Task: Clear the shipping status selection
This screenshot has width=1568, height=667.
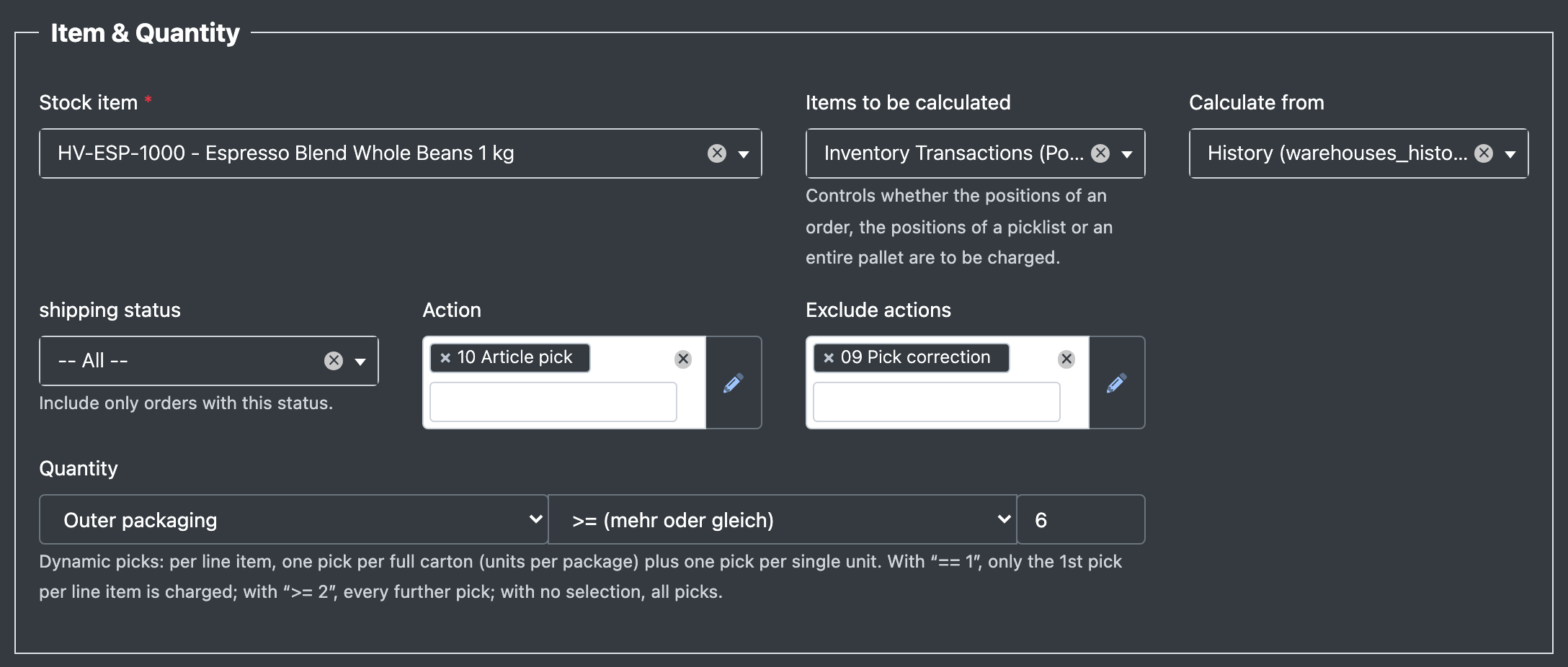Action: point(334,361)
